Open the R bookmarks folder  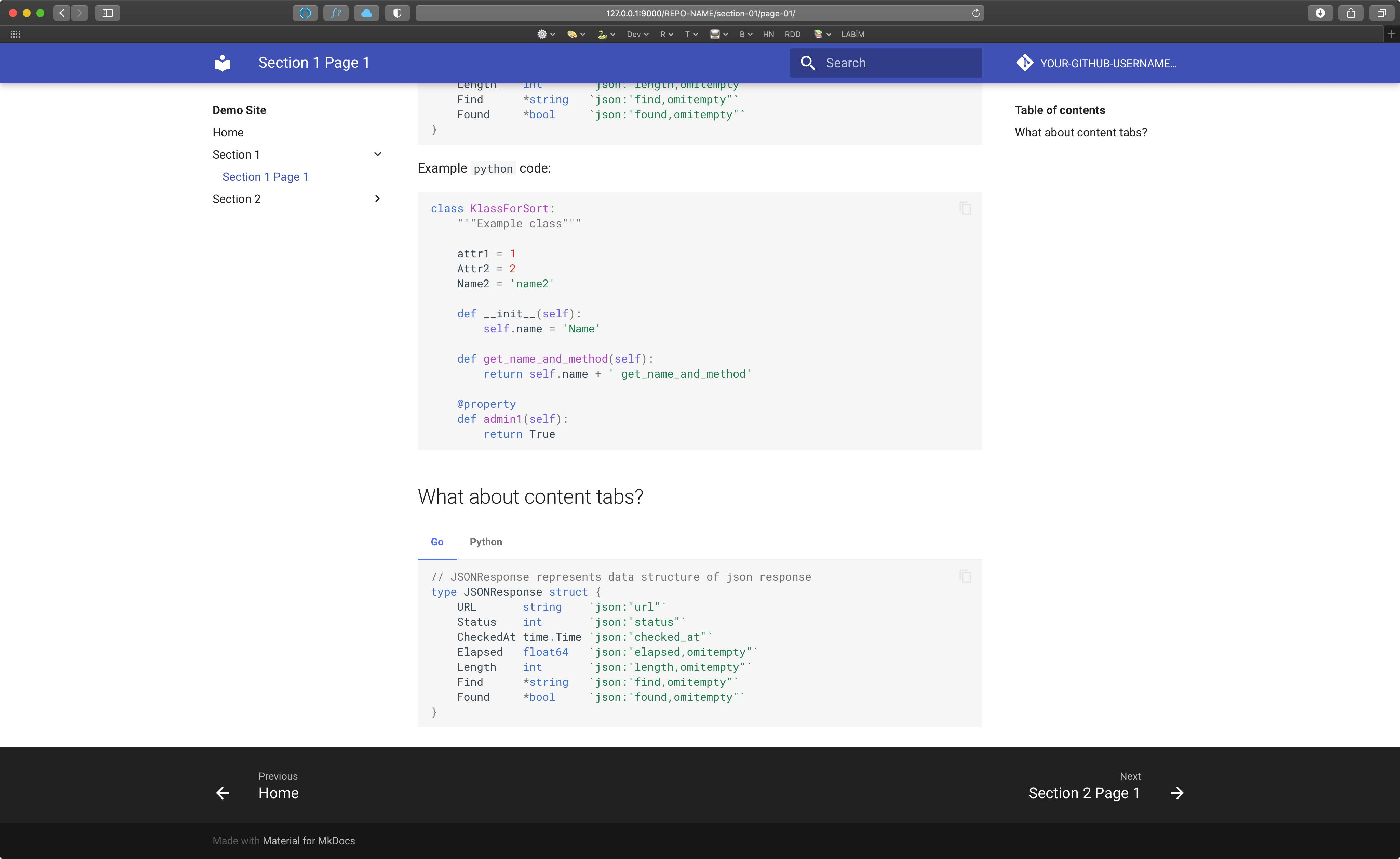tap(667, 34)
